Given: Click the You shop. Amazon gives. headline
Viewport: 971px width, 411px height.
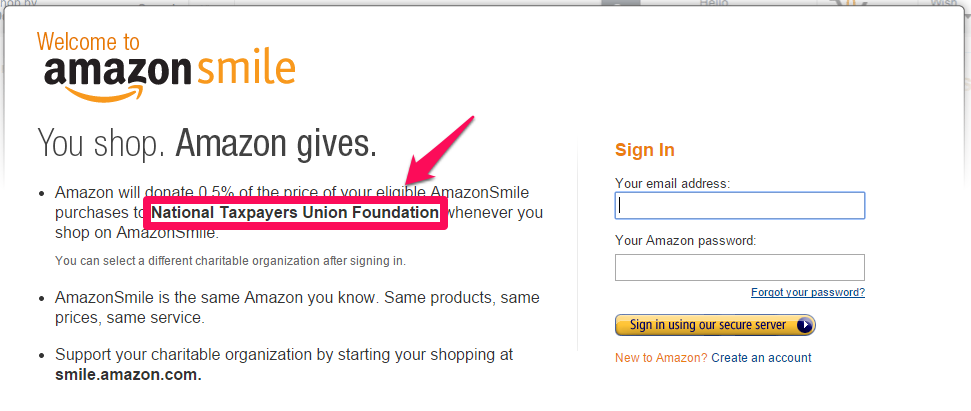Looking at the screenshot, I should point(207,142).
